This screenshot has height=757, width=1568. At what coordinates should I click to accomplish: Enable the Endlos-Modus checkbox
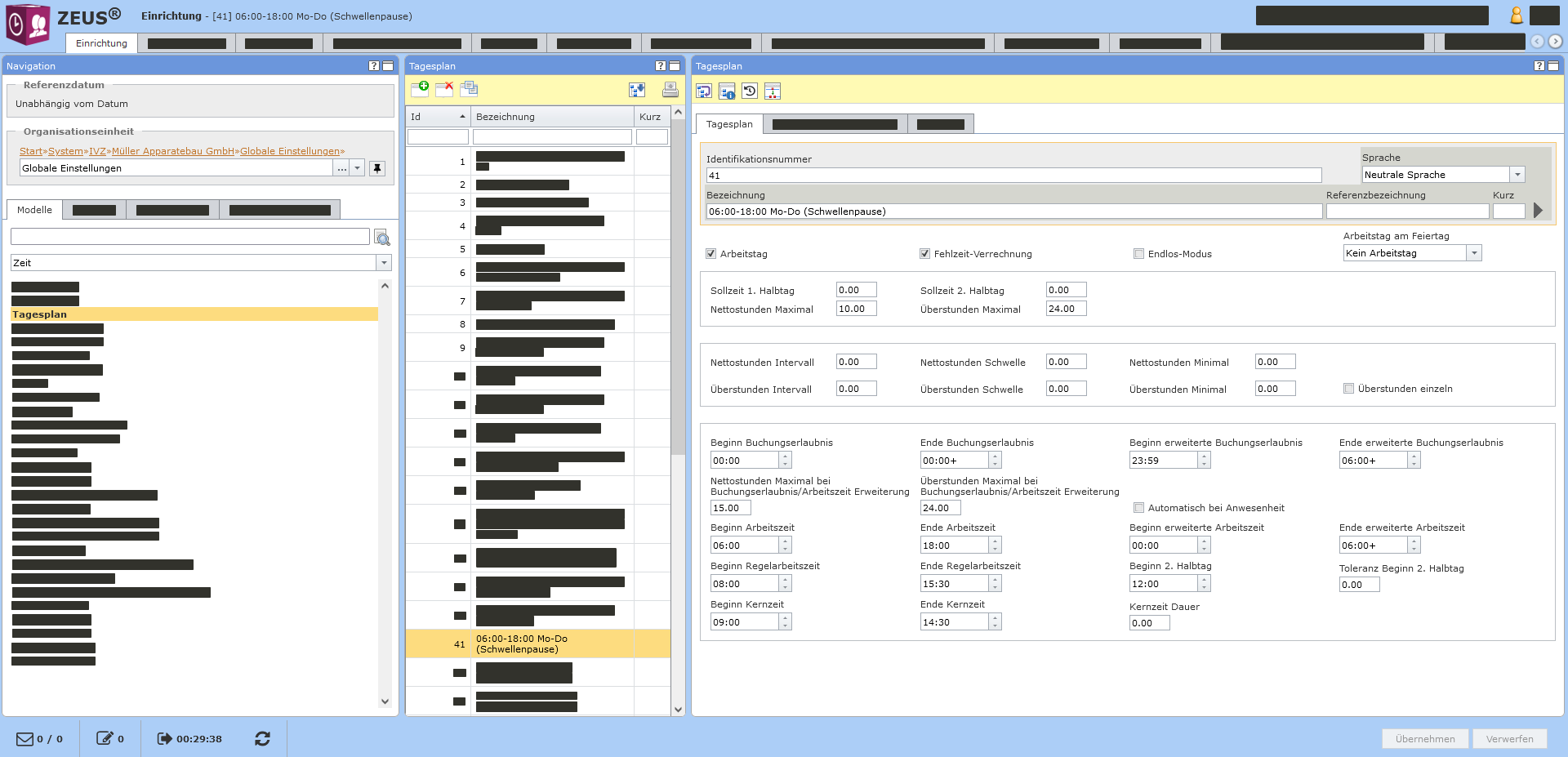coord(1139,254)
